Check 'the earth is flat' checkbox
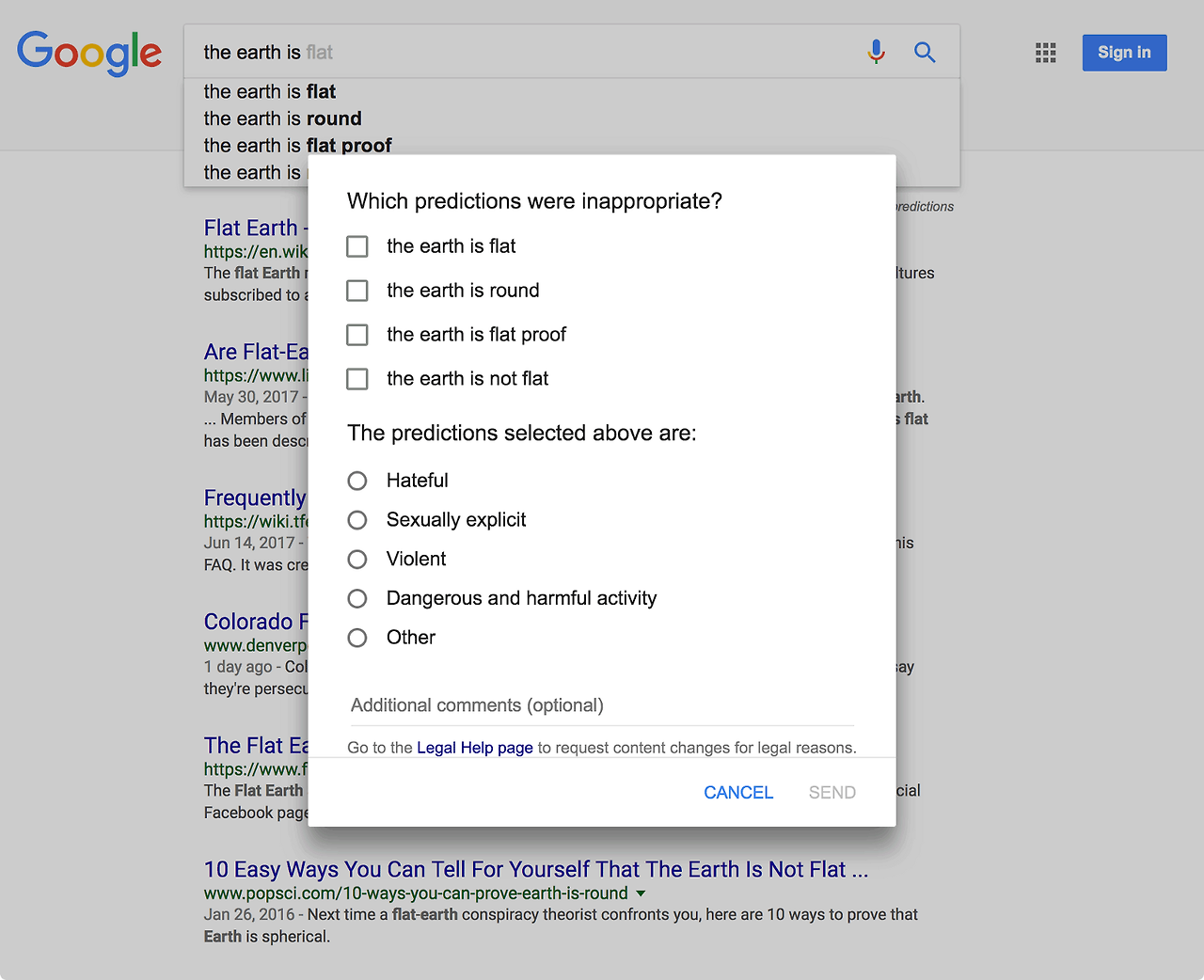This screenshot has width=1204, height=980. tap(357, 246)
